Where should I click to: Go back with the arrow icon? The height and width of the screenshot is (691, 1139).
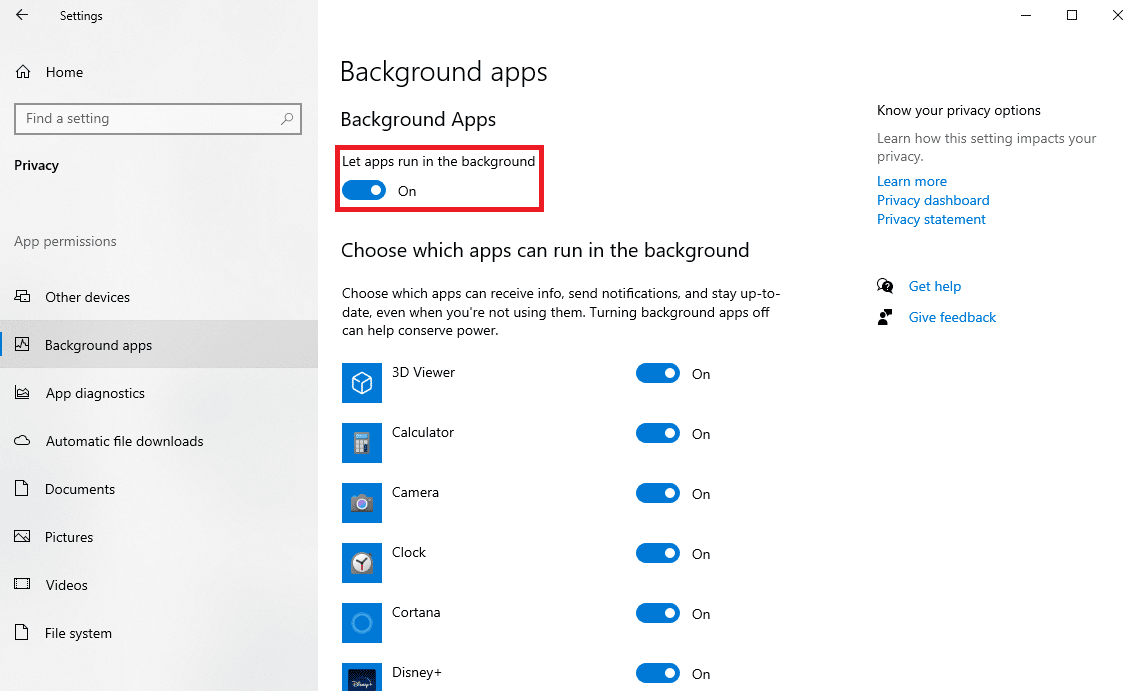[x=22, y=15]
